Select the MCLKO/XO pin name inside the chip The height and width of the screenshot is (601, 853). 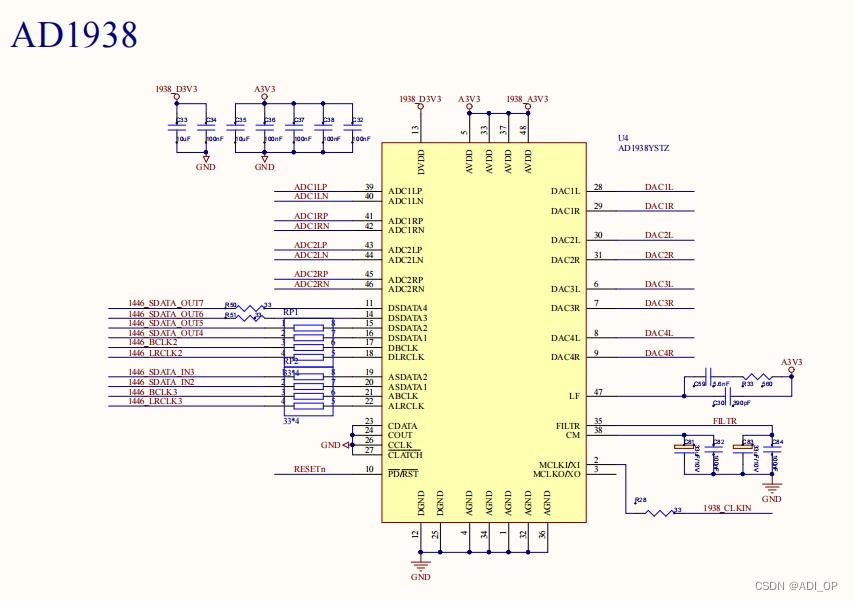click(x=557, y=474)
